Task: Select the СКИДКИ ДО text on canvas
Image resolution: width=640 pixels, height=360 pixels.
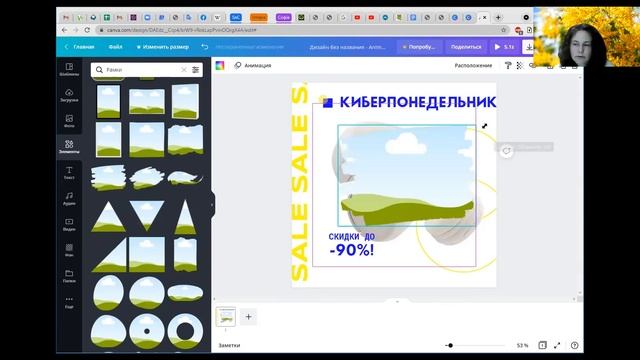Action: pos(352,236)
